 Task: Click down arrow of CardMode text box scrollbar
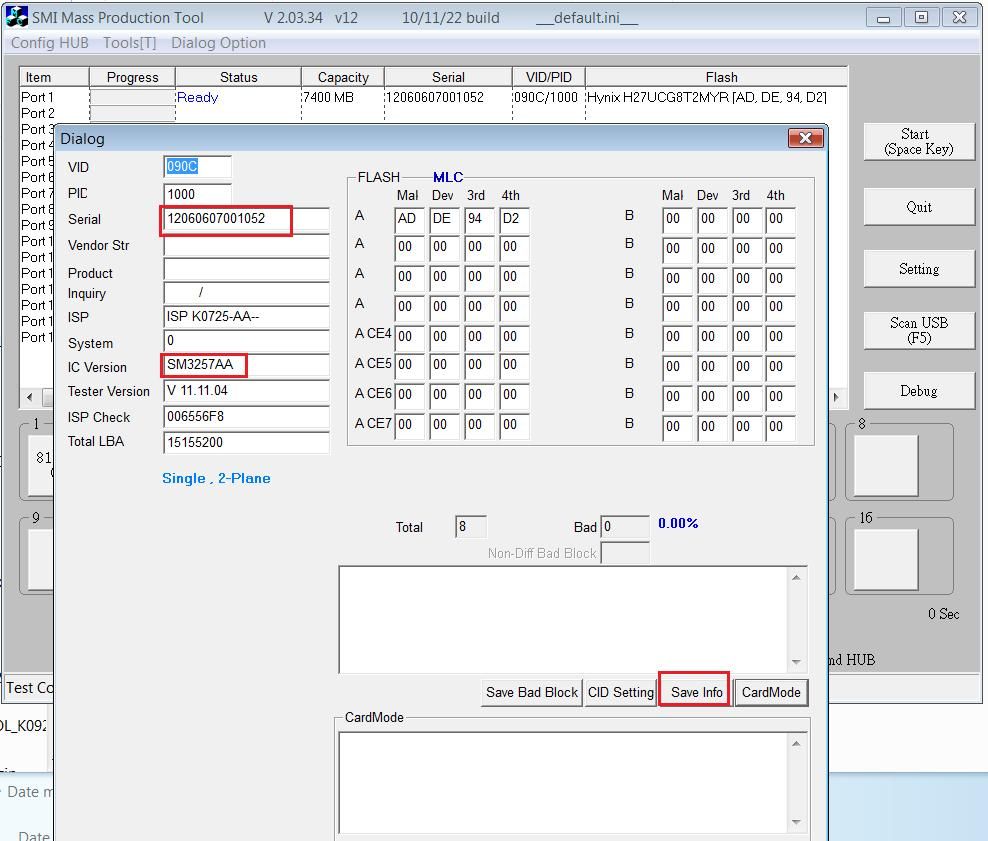click(x=796, y=822)
